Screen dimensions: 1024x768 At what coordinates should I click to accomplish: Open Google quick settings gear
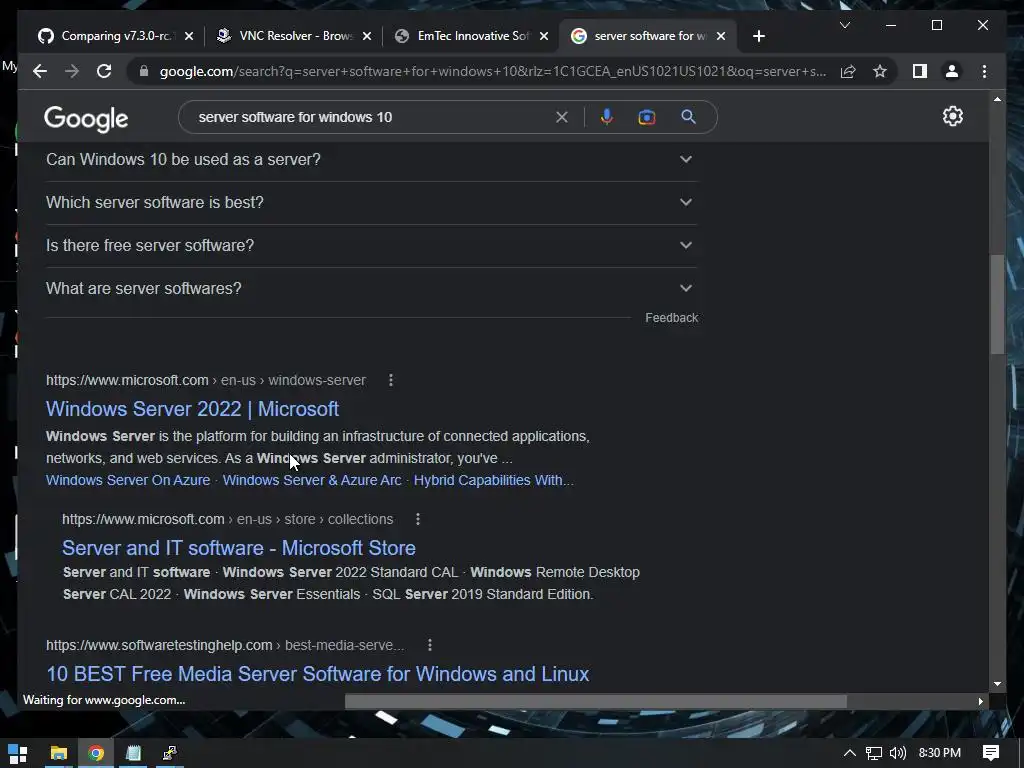pyautogui.click(x=953, y=116)
